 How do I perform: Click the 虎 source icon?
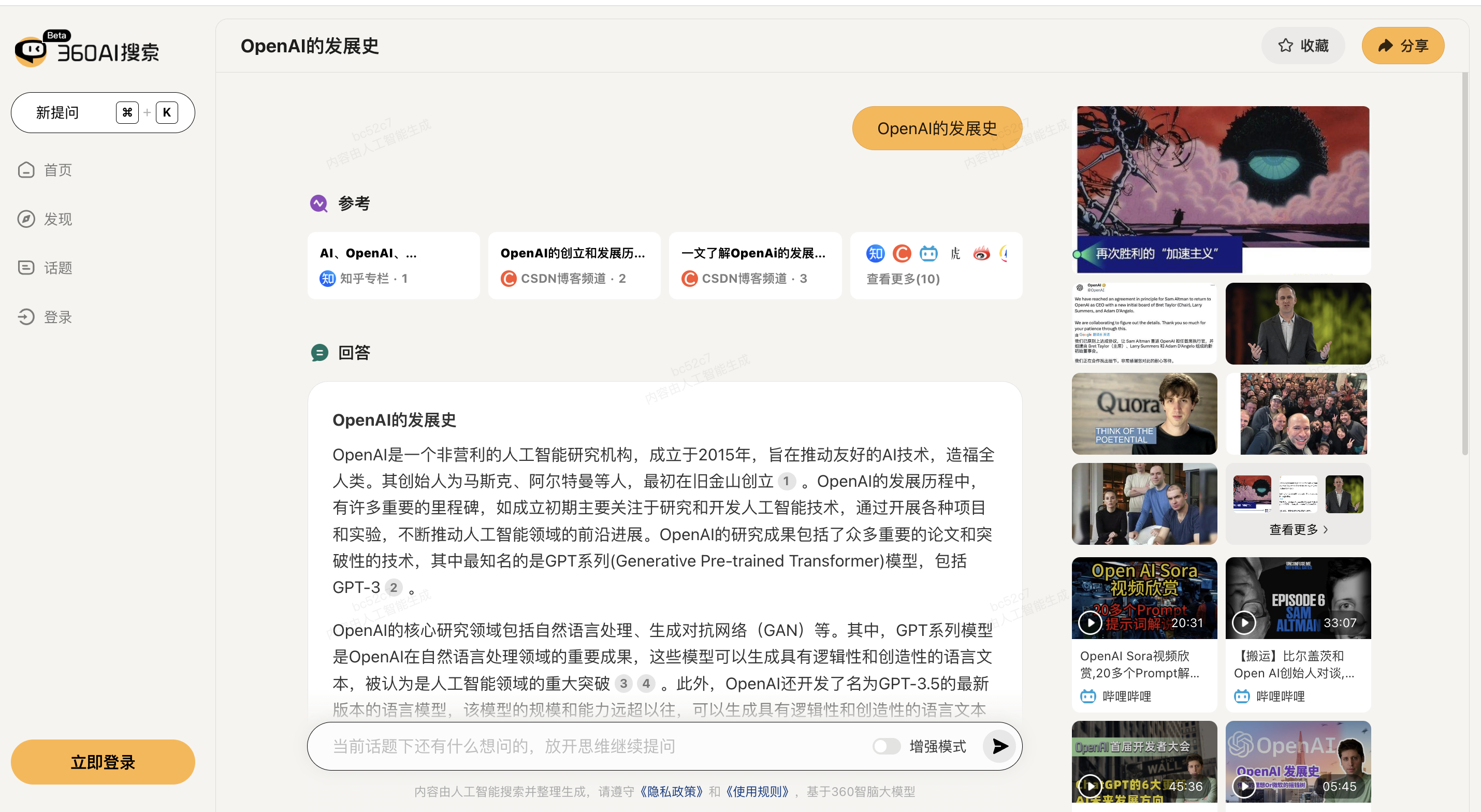click(955, 254)
